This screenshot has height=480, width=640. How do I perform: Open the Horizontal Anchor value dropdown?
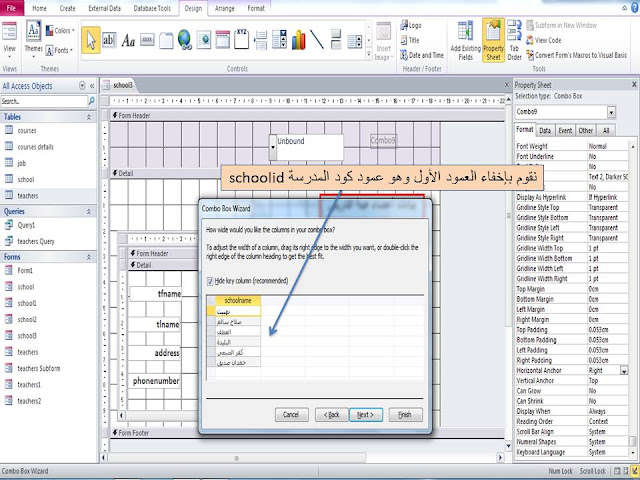coord(624,371)
